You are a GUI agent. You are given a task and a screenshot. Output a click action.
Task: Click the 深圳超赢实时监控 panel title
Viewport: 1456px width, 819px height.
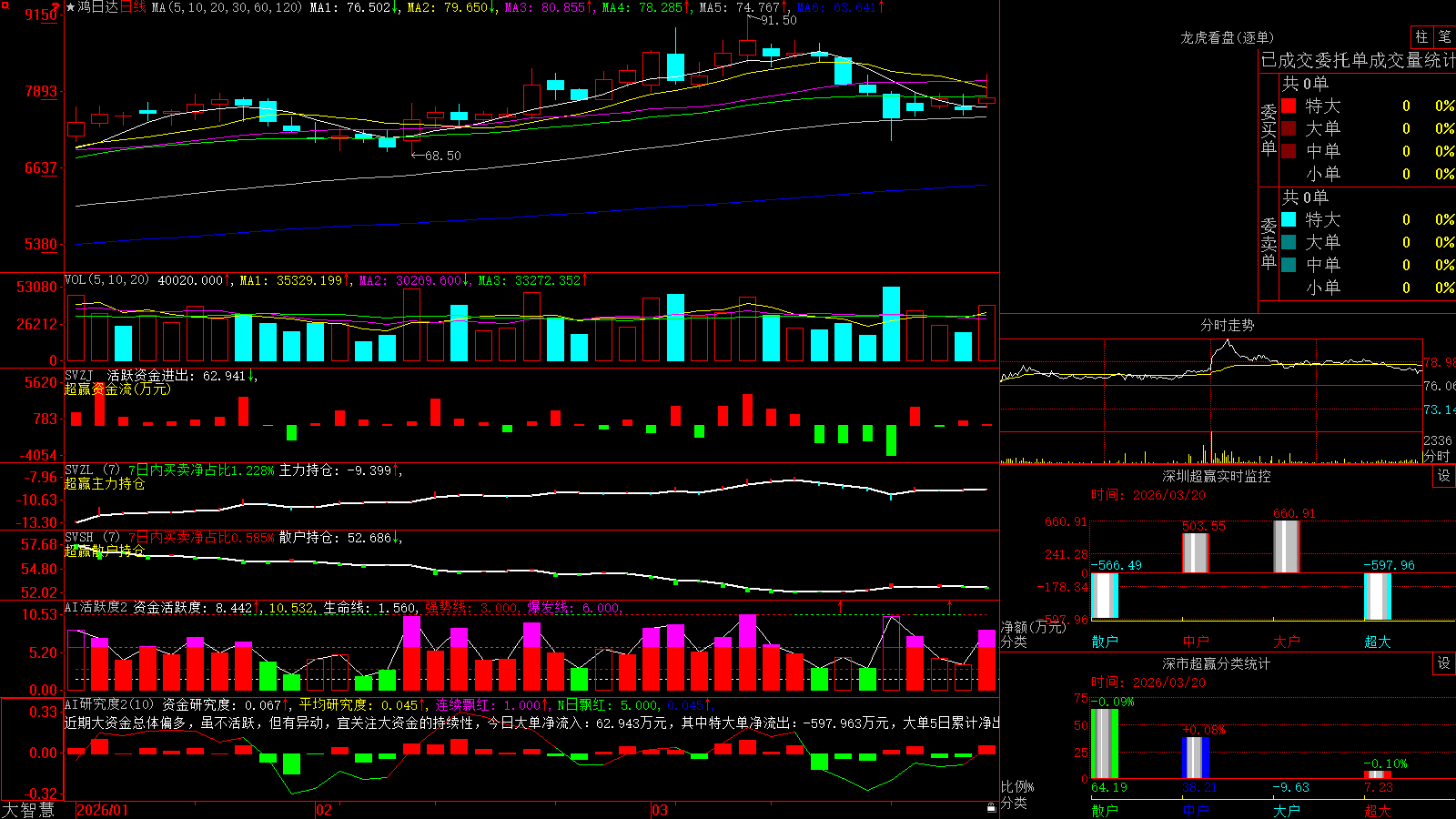[1216, 476]
